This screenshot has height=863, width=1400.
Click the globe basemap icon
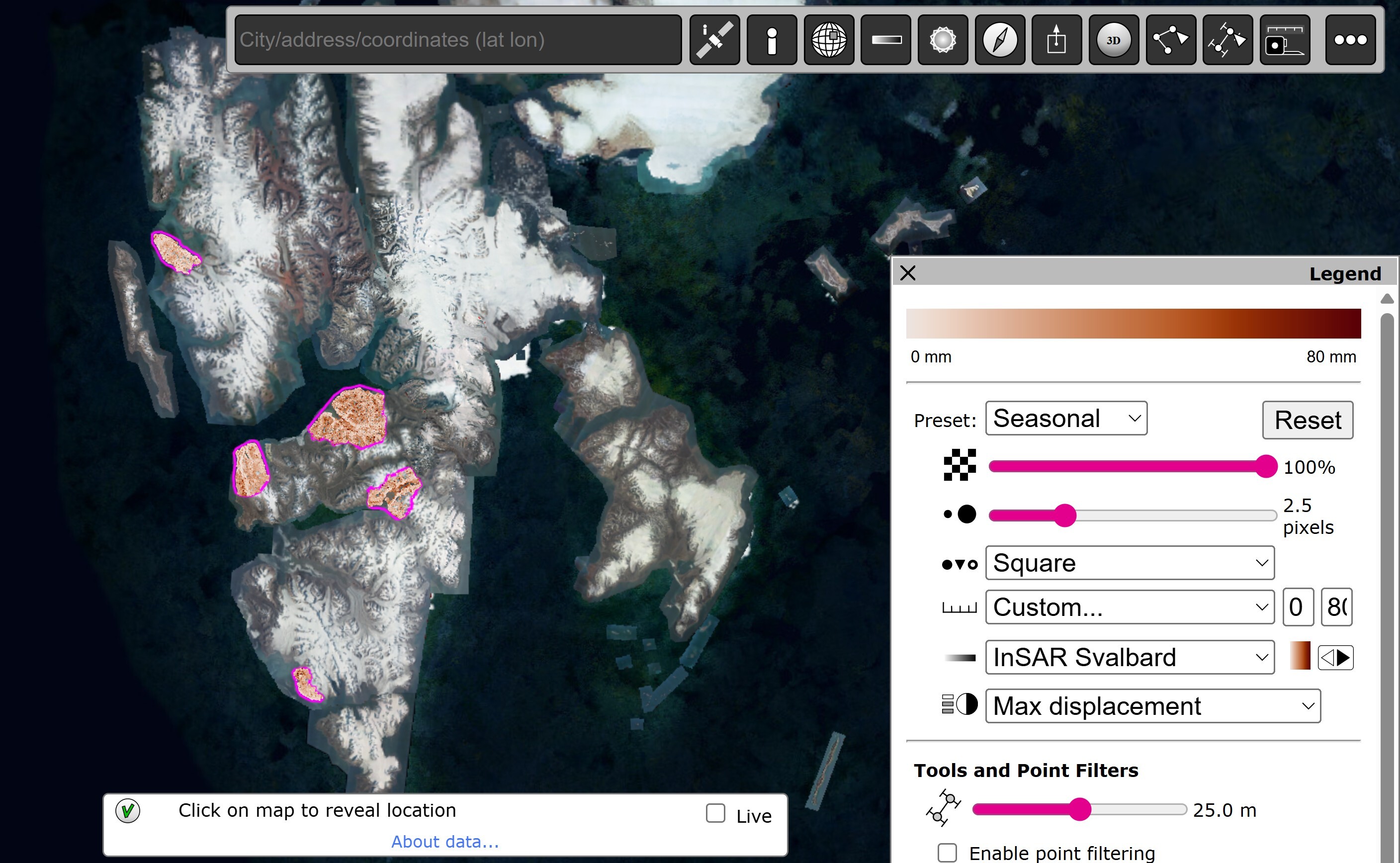pyautogui.click(x=829, y=40)
